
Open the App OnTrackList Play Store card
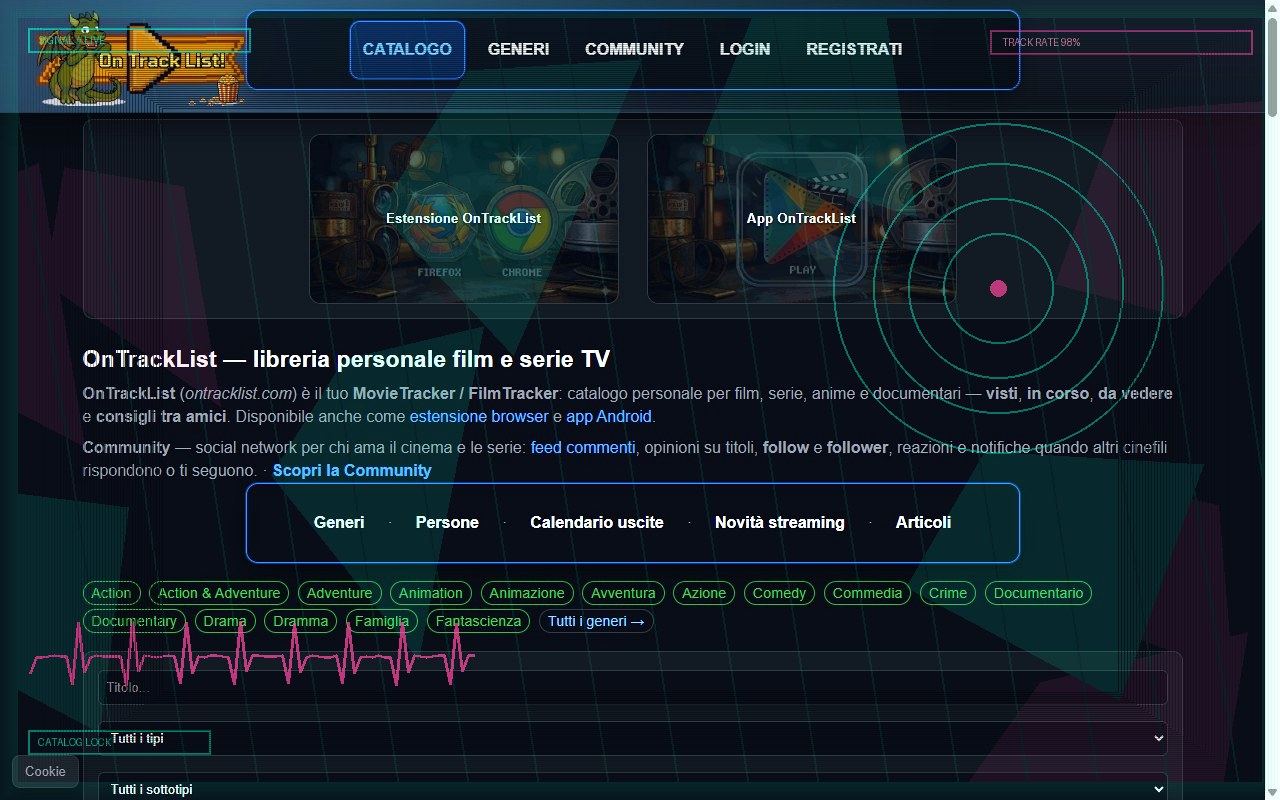801,218
